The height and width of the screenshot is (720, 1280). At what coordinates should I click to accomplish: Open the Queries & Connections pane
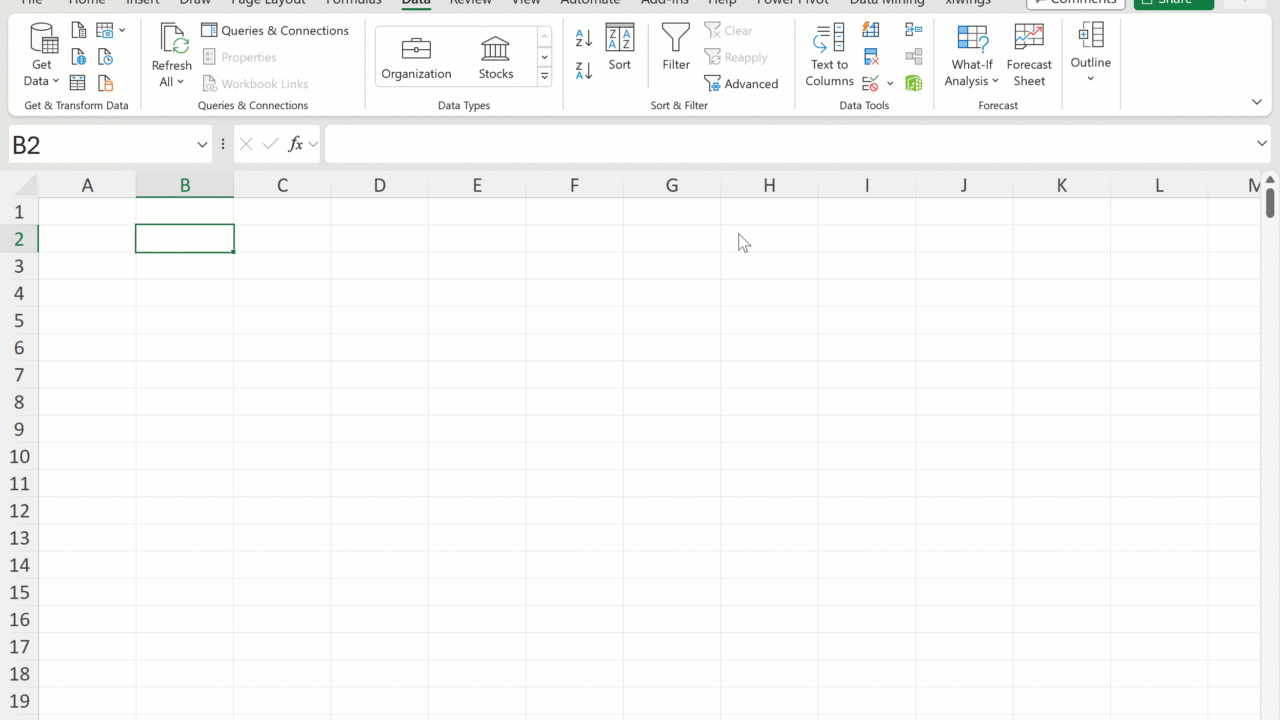(x=275, y=31)
